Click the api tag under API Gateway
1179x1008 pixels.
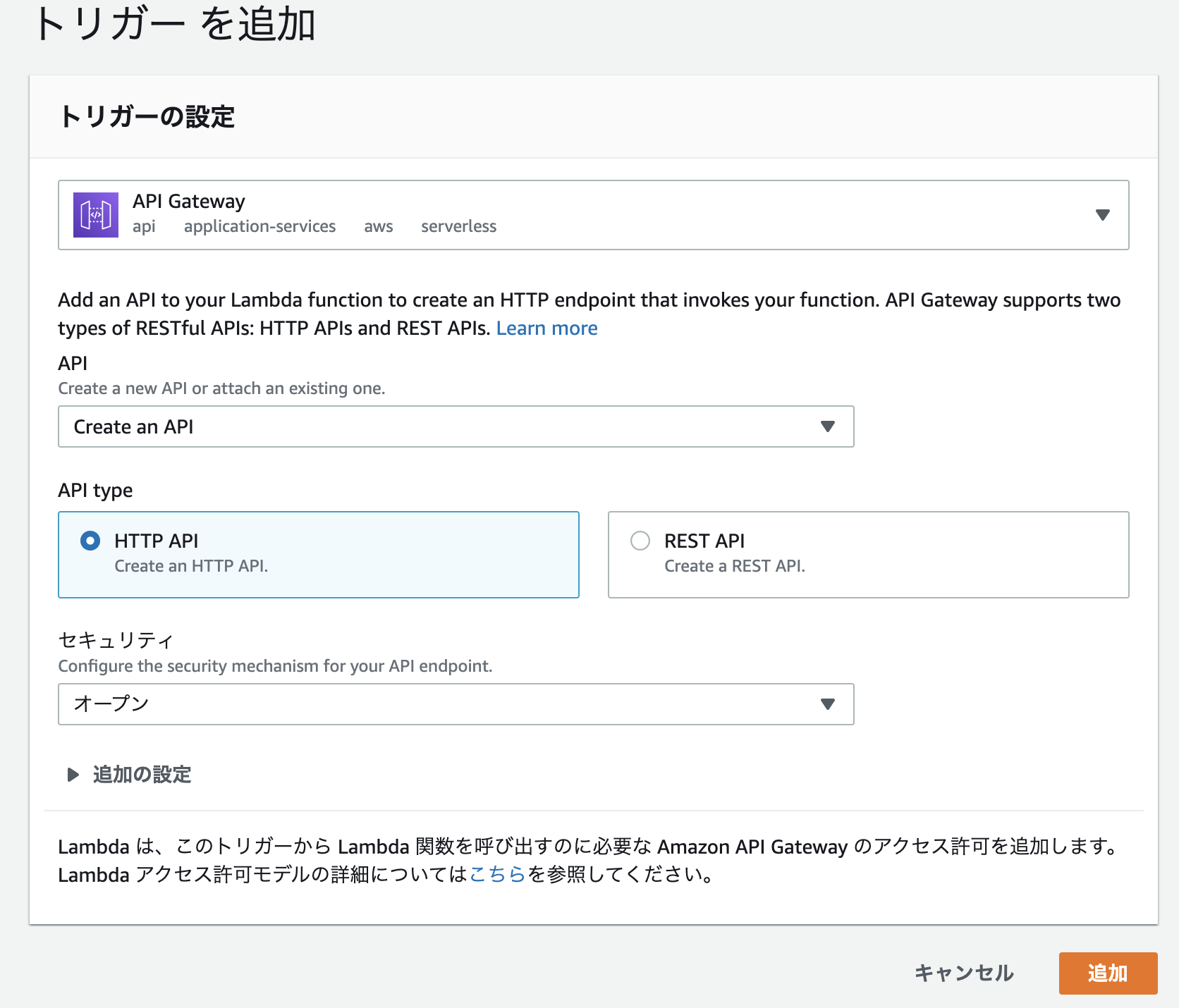click(144, 226)
